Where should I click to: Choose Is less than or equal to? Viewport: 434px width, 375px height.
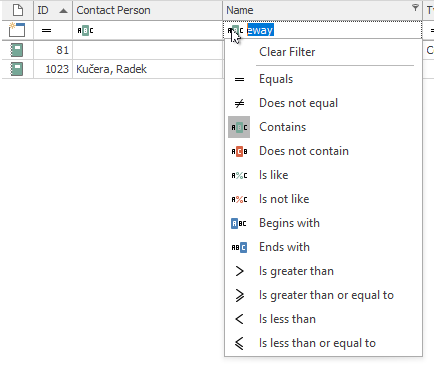click(317, 343)
